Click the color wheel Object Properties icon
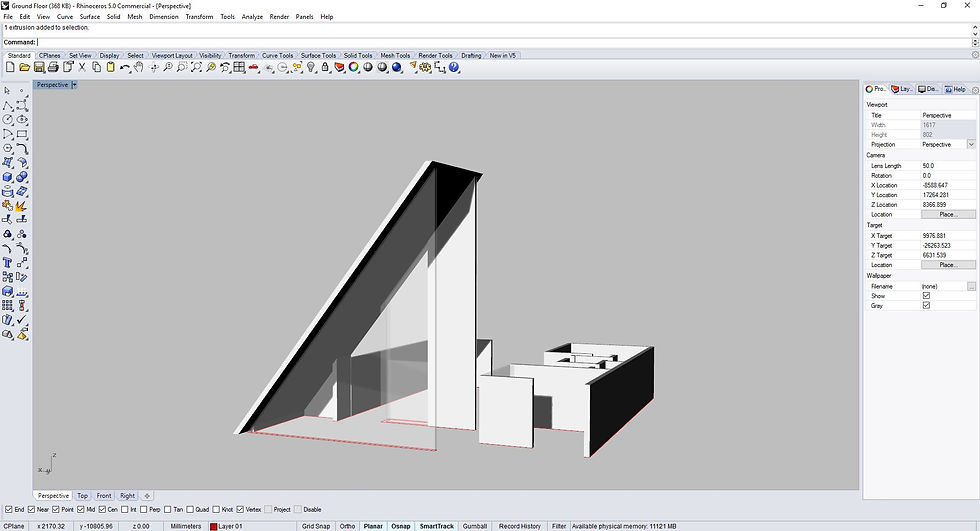The image size is (980, 531). pyautogui.click(x=354, y=67)
